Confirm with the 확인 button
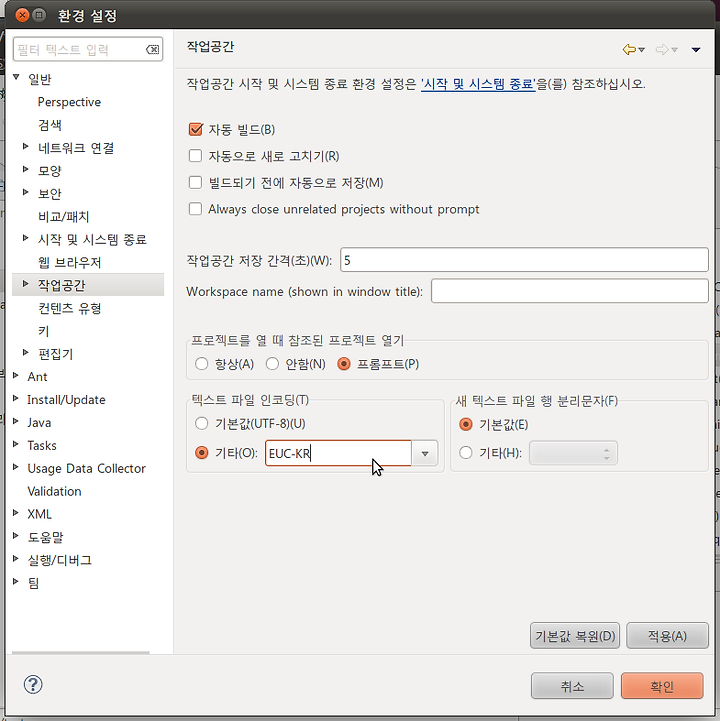The image size is (720, 721). pos(662,686)
